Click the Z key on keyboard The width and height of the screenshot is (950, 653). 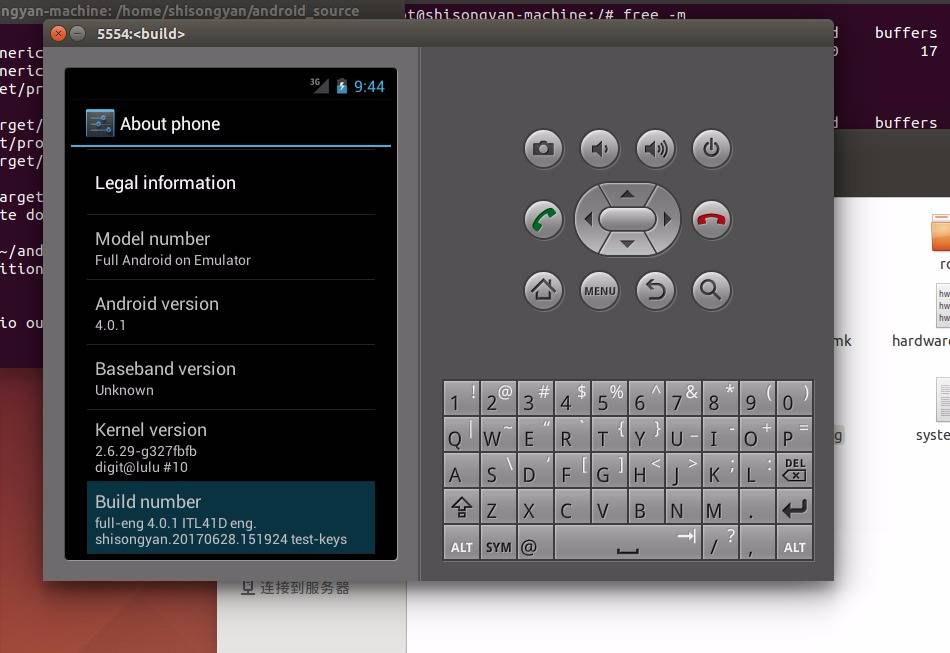point(499,506)
